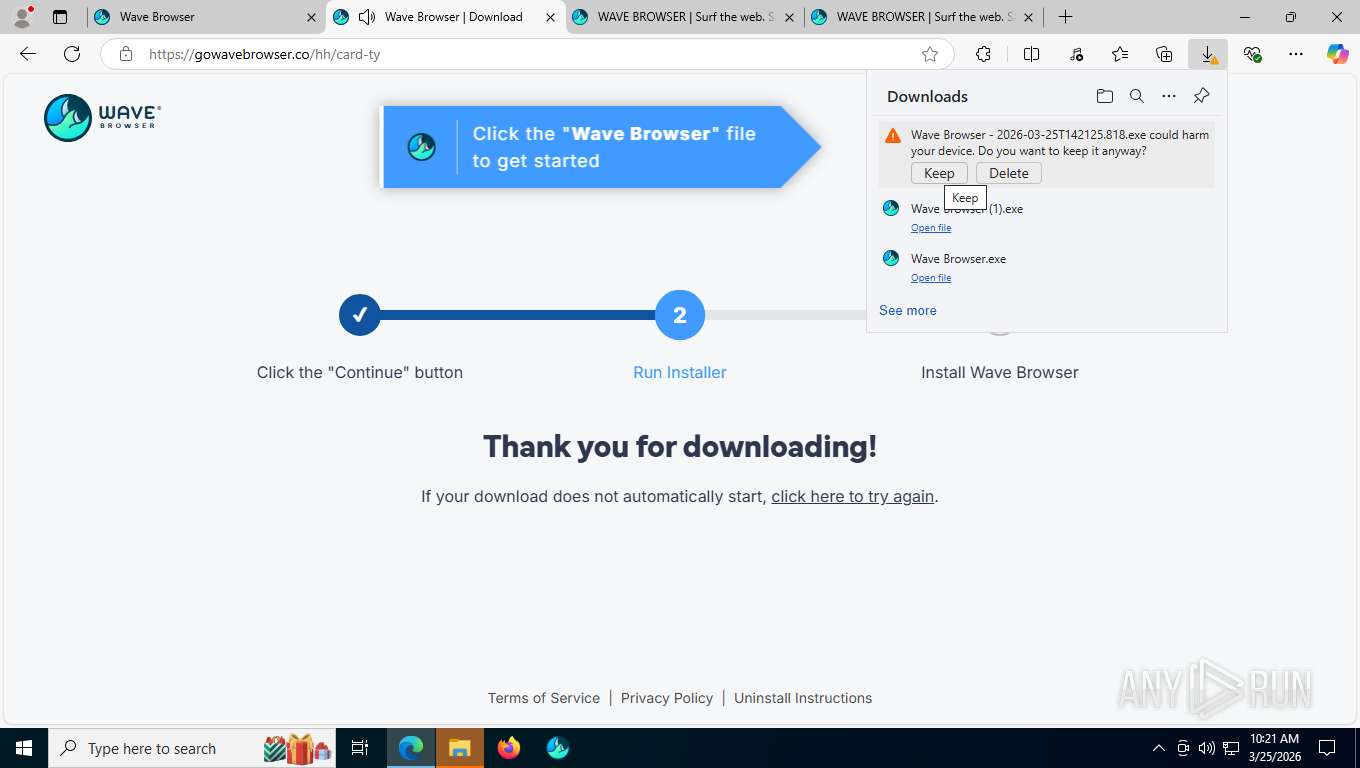Switch to third tab, WAVE BROWSER Surf the web
The image size is (1360, 768).
[x=684, y=17]
